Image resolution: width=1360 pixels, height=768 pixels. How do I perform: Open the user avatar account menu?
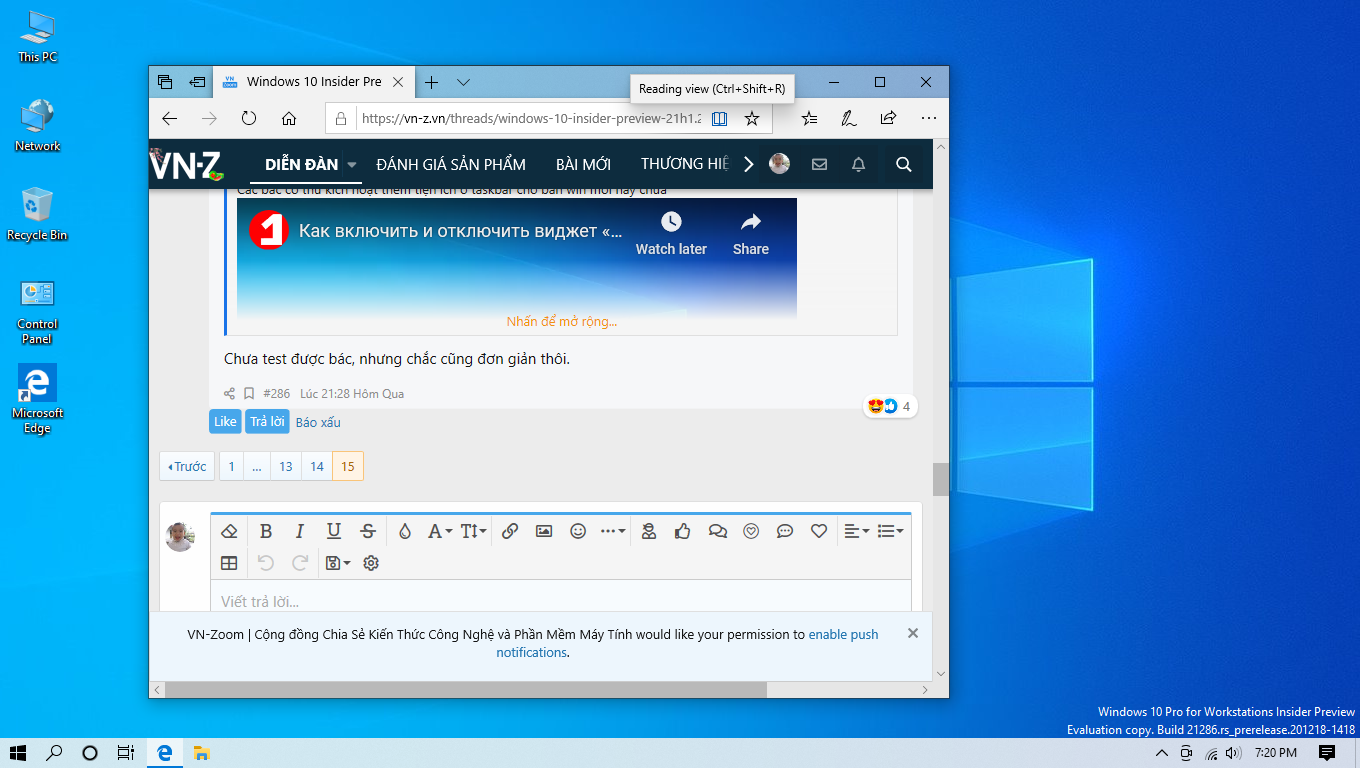coord(779,164)
